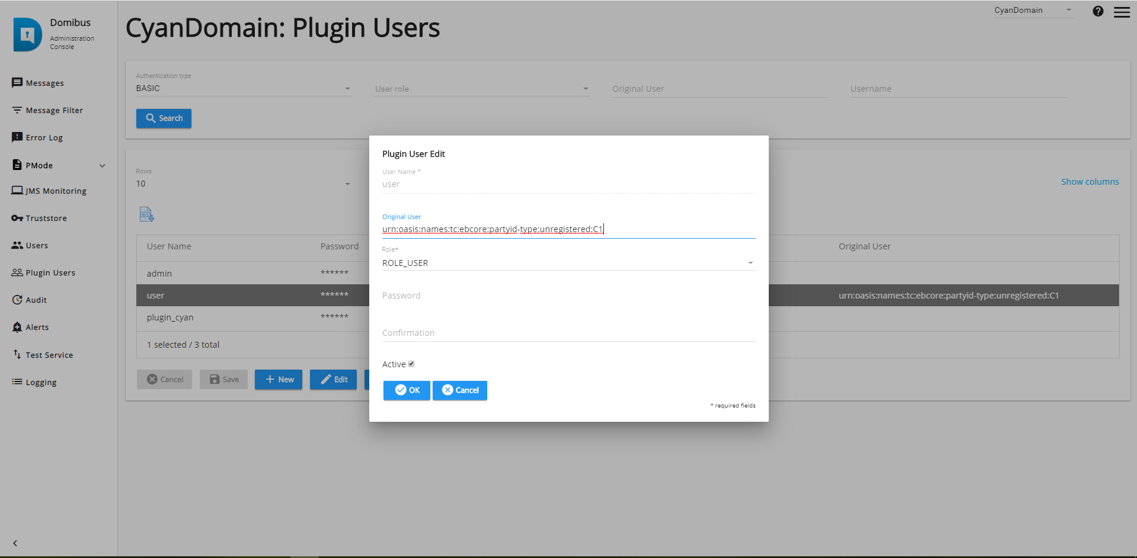Collapse the sidebar with the left chevron

click(x=15, y=543)
